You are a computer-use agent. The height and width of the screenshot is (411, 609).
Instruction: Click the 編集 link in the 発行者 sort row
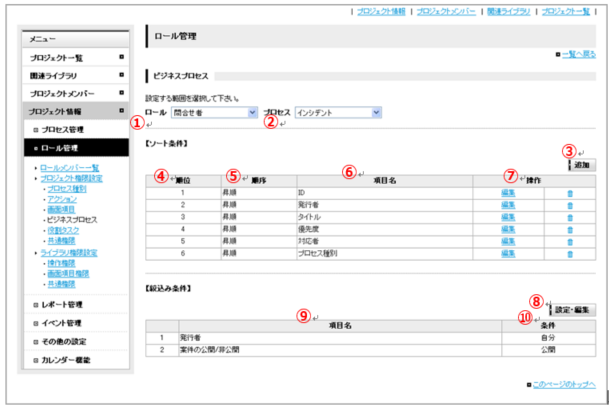click(x=508, y=205)
